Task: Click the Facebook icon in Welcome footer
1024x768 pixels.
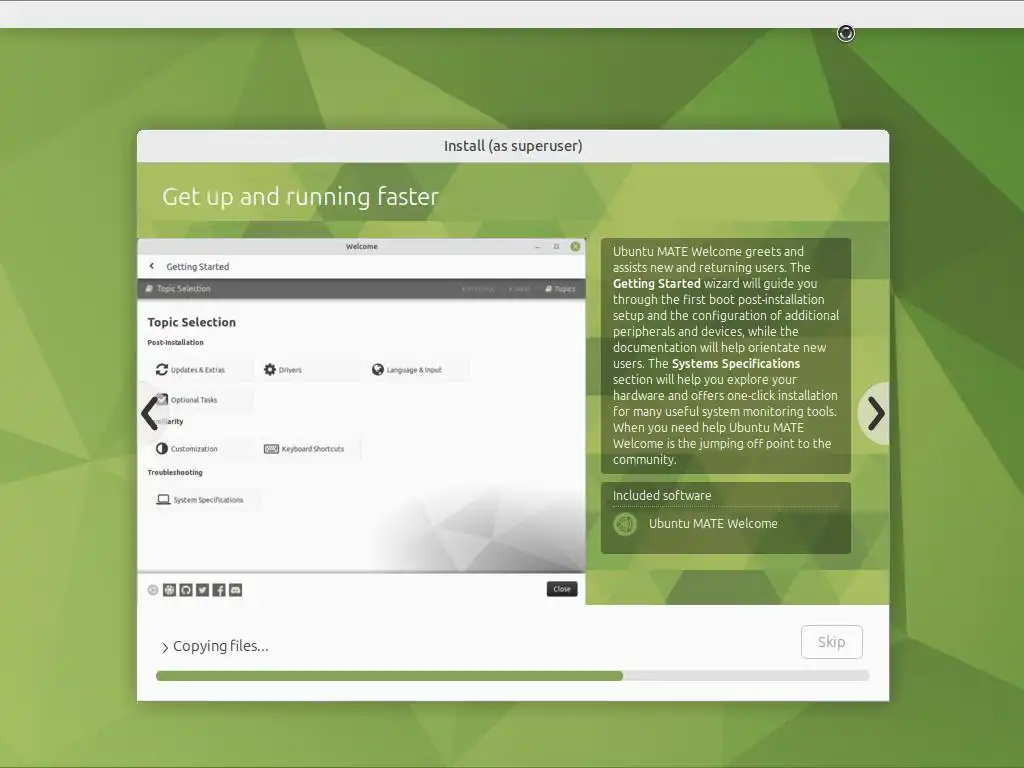Action: coord(219,590)
